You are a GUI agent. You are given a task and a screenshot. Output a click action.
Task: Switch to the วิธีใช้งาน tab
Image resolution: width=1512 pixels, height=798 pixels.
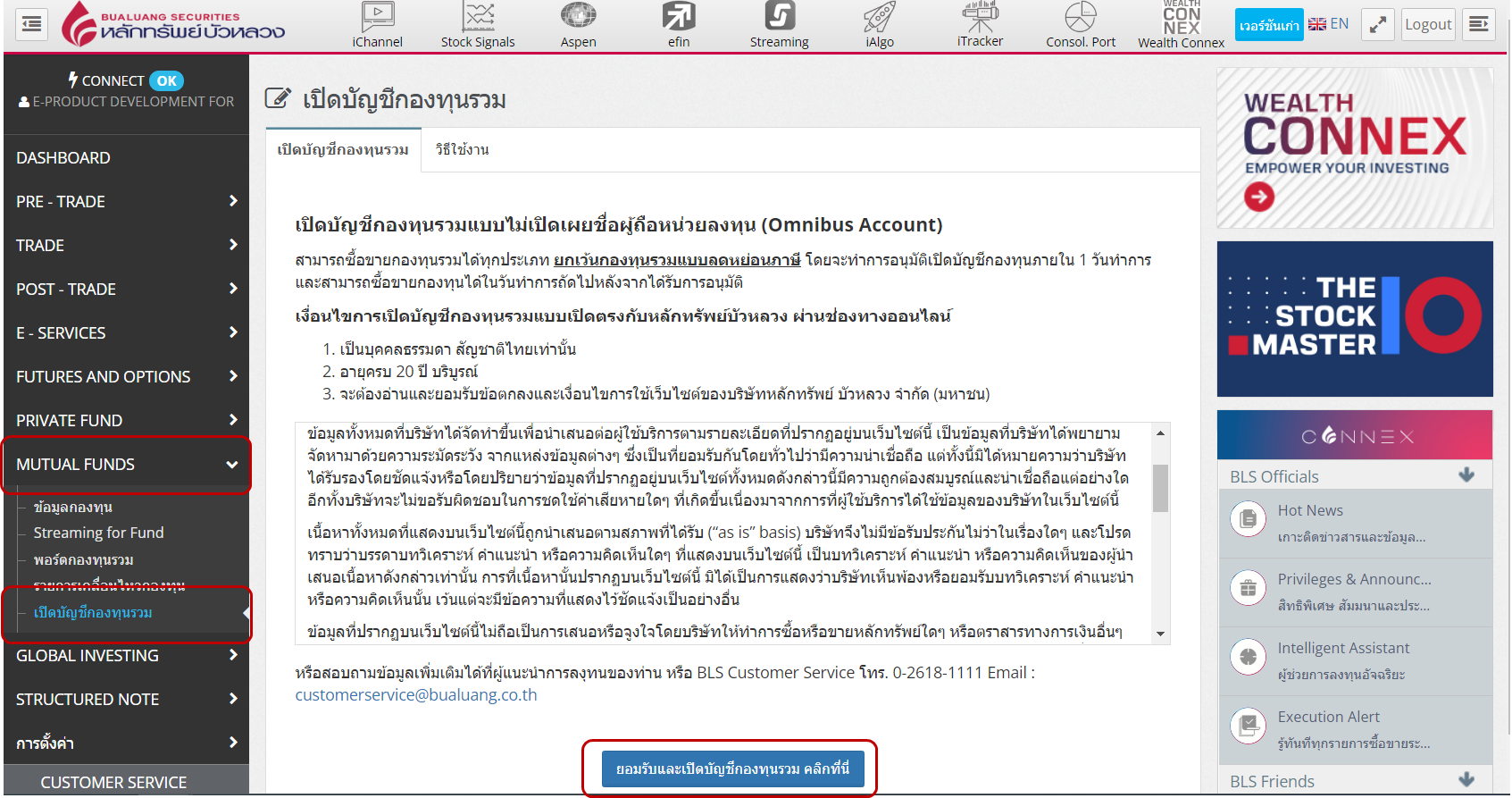tap(462, 150)
